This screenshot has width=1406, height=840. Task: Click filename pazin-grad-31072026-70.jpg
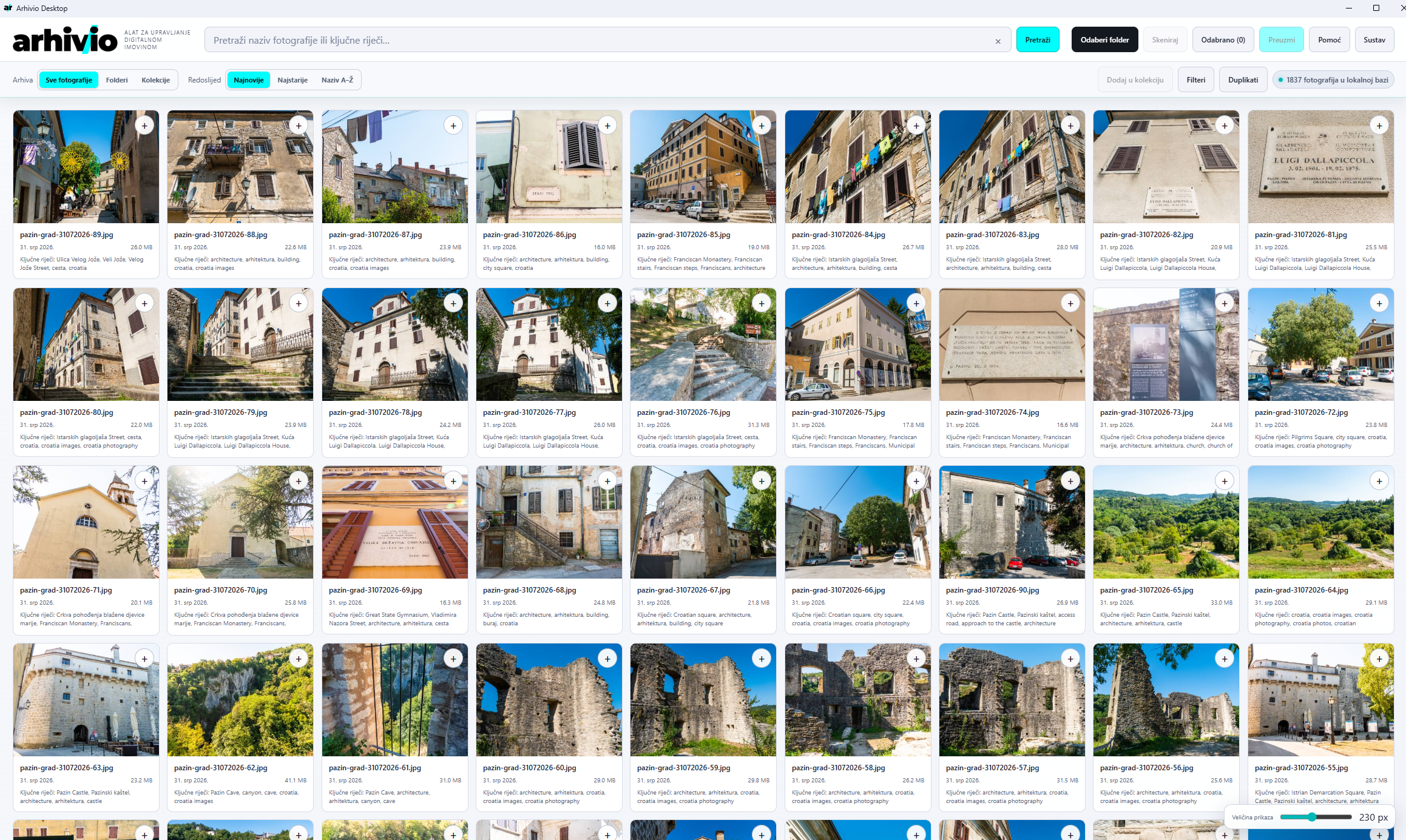(220, 590)
